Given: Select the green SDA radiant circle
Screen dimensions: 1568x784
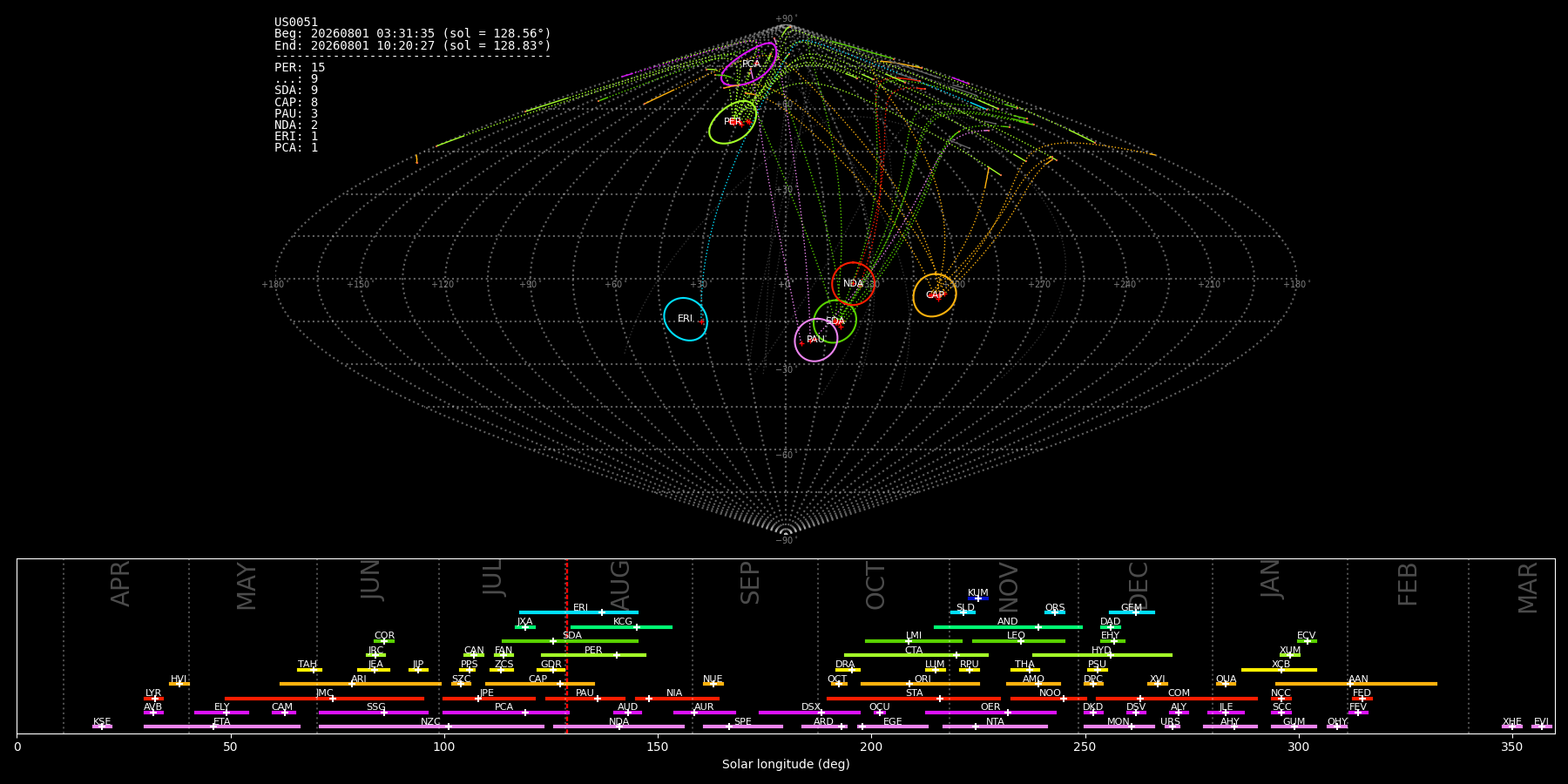Looking at the screenshot, I should [x=835, y=321].
